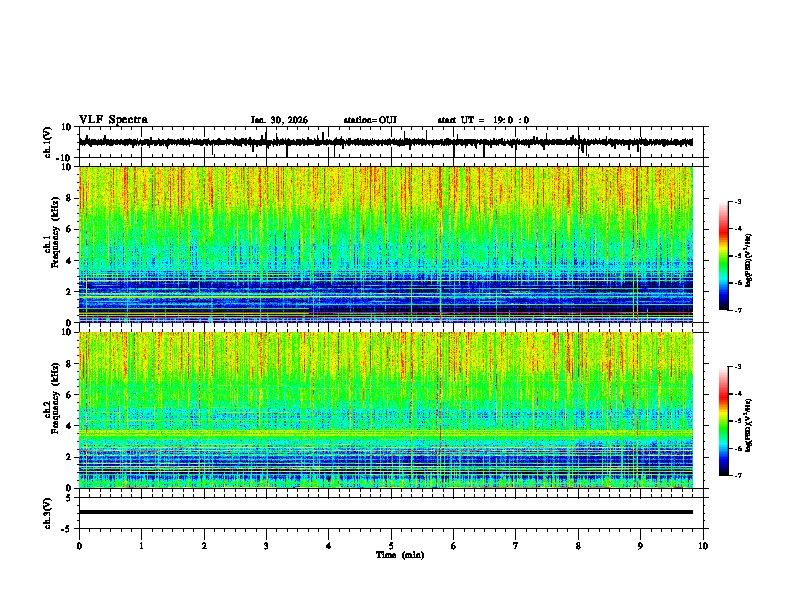Click the "station=OUI" header label
The image size is (792, 612).
[x=370, y=120]
